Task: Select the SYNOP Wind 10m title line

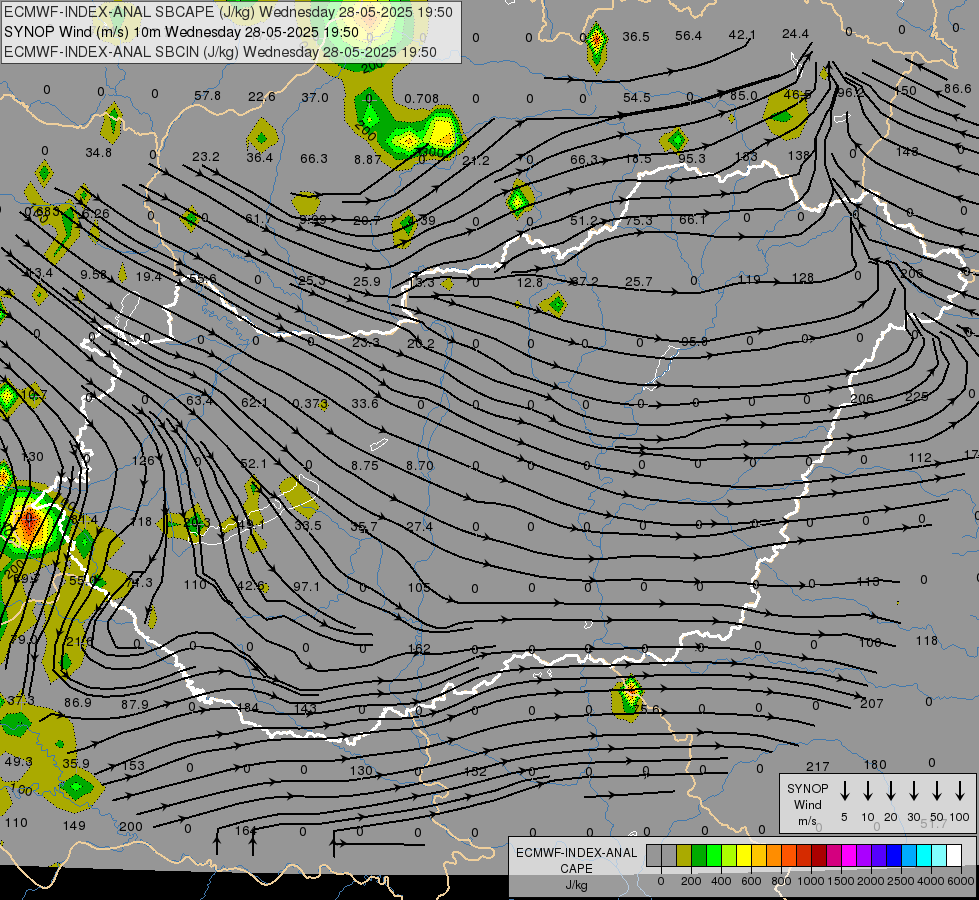Action: click(181, 32)
